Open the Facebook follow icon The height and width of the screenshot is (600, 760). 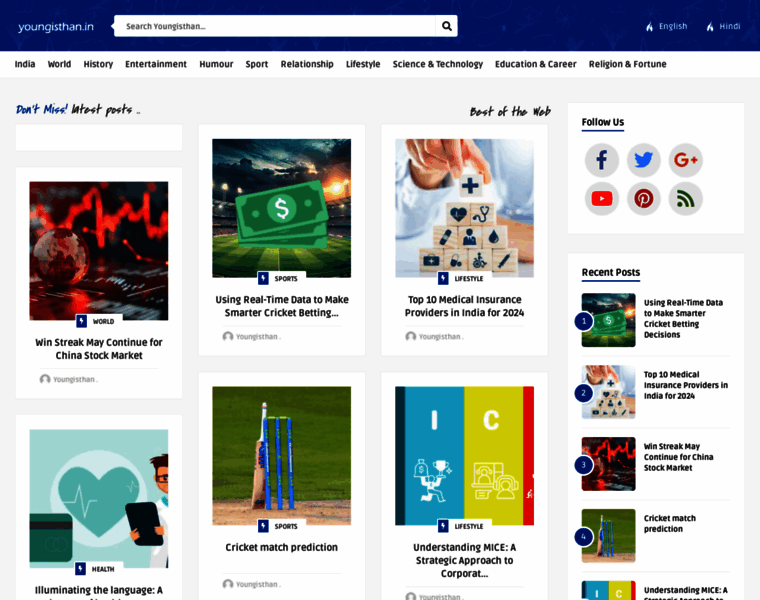602,160
